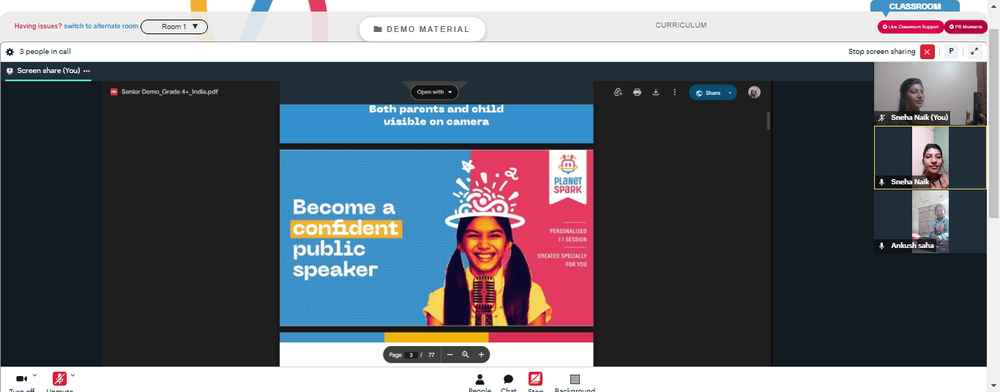Open Chat panel
Image resolution: width=1000 pixels, height=392 pixels.
coord(508,381)
